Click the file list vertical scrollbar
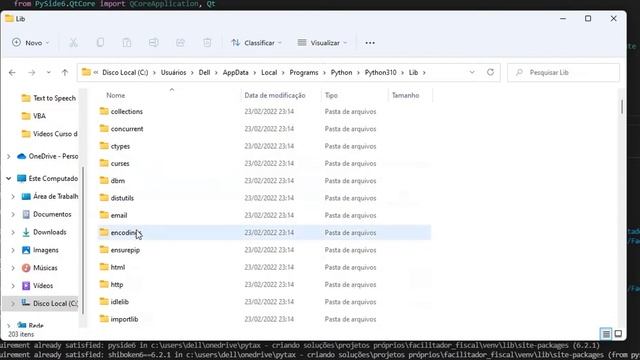 click(622, 106)
